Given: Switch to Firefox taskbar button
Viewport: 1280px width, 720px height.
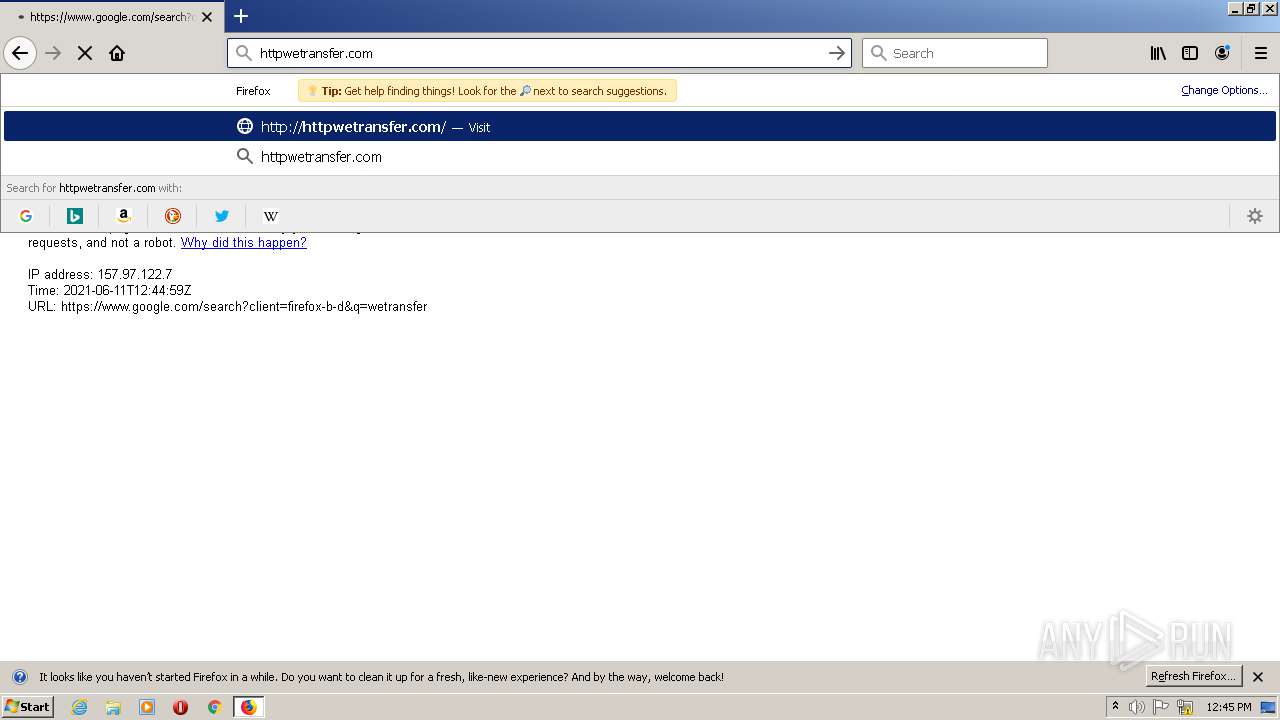Looking at the screenshot, I should click(248, 707).
